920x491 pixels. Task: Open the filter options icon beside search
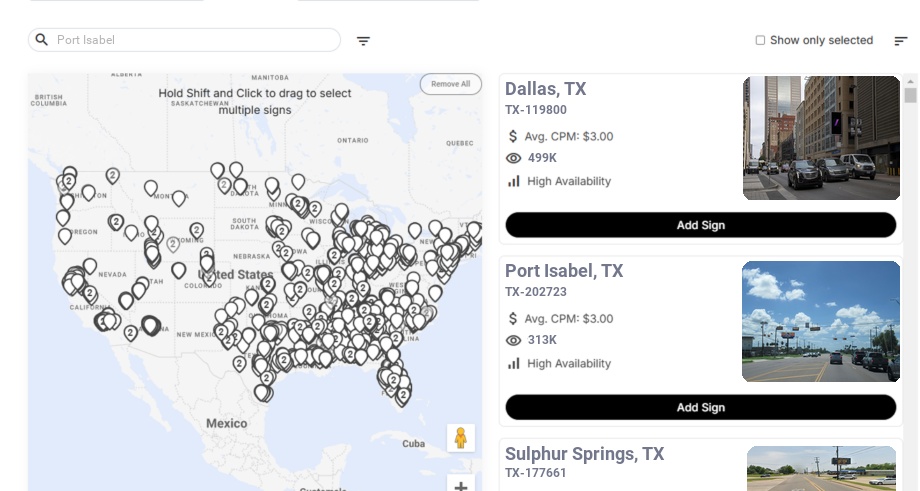tap(363, 41)
